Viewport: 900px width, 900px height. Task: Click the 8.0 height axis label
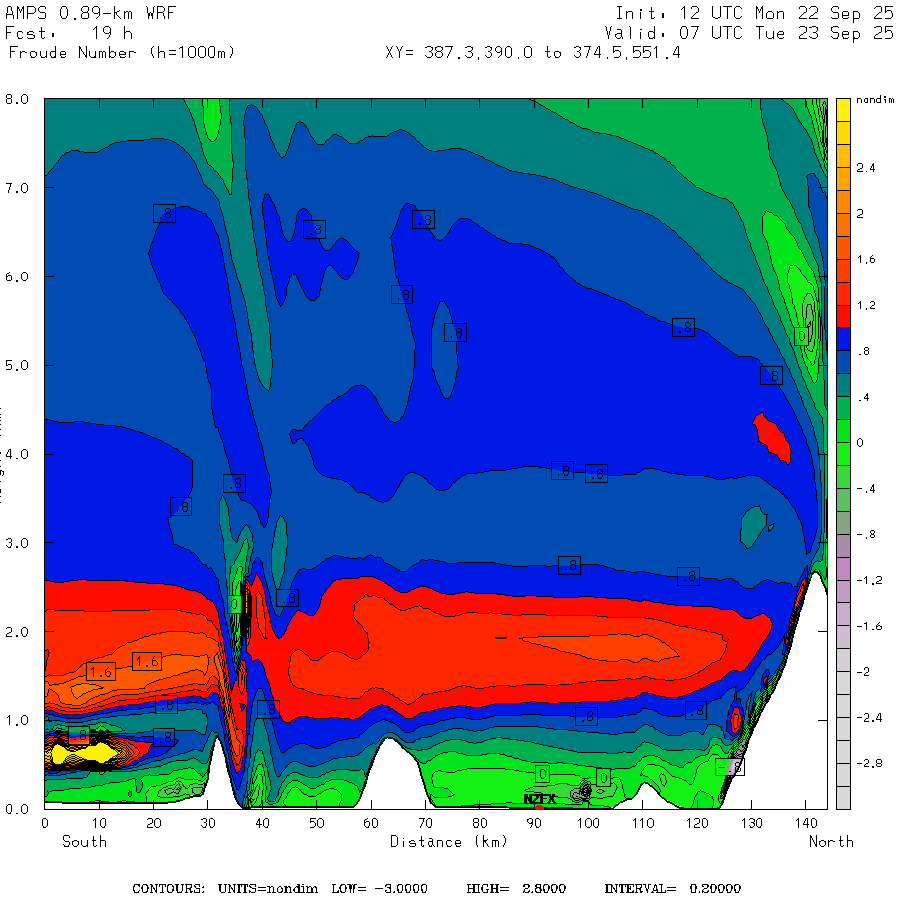(17, 99)
